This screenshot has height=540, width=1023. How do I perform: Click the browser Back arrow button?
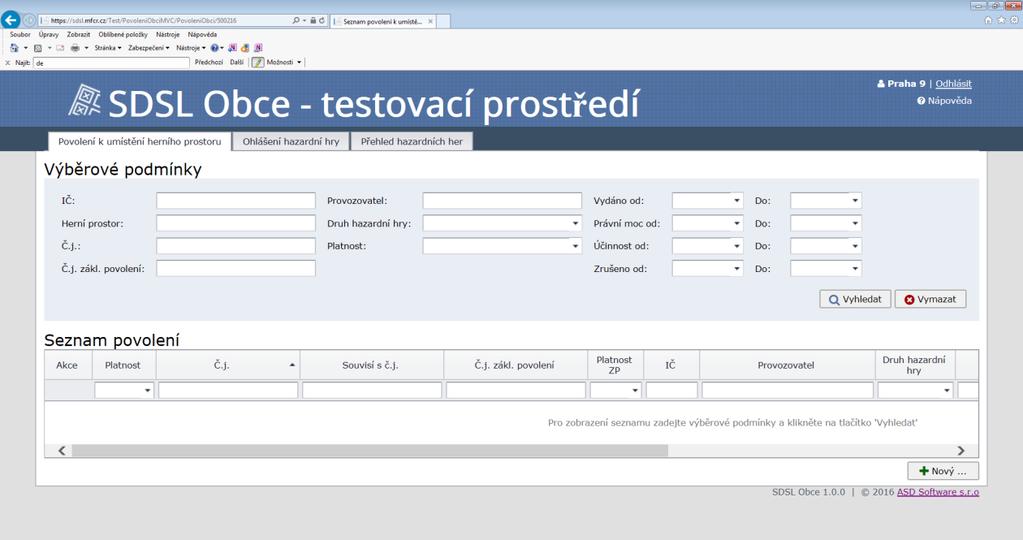pyautogui.click(x=10, y=20)
